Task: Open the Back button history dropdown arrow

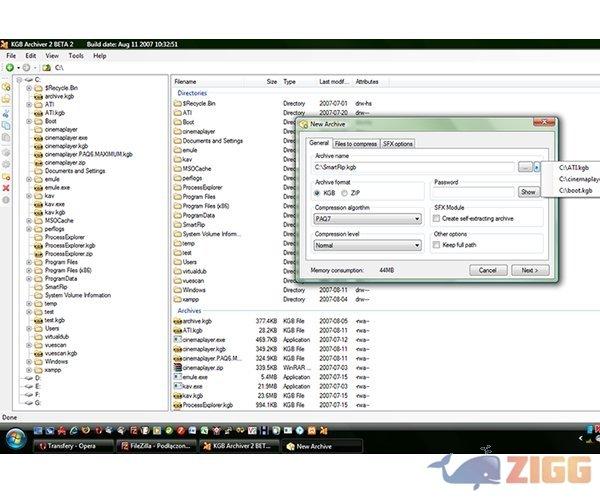Action: 18,68
